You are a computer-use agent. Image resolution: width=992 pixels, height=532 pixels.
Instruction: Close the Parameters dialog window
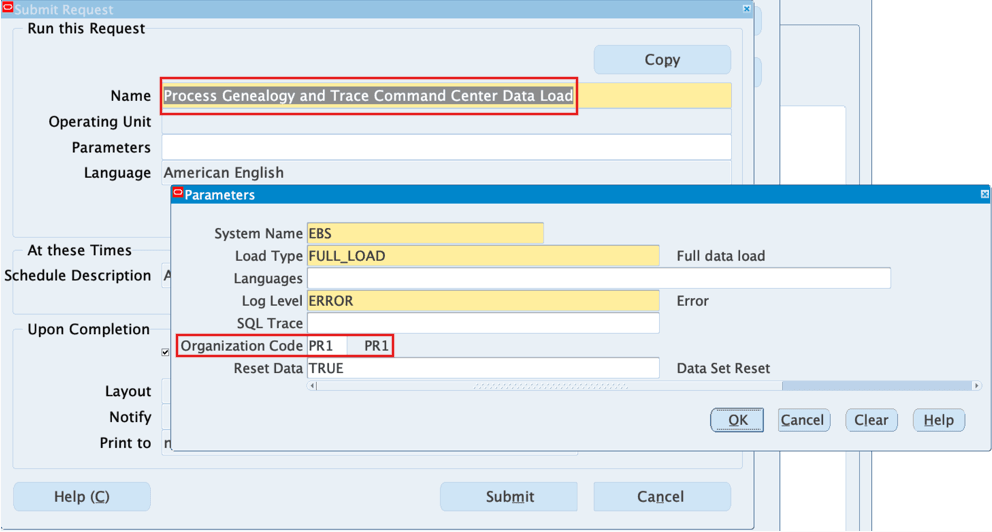tap(984, 194)
